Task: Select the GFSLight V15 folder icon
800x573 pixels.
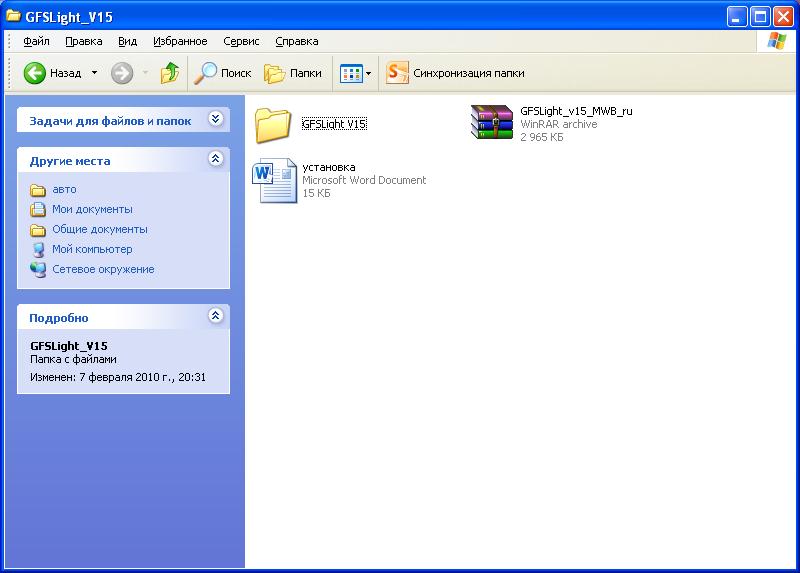Action: coord(272,125)
